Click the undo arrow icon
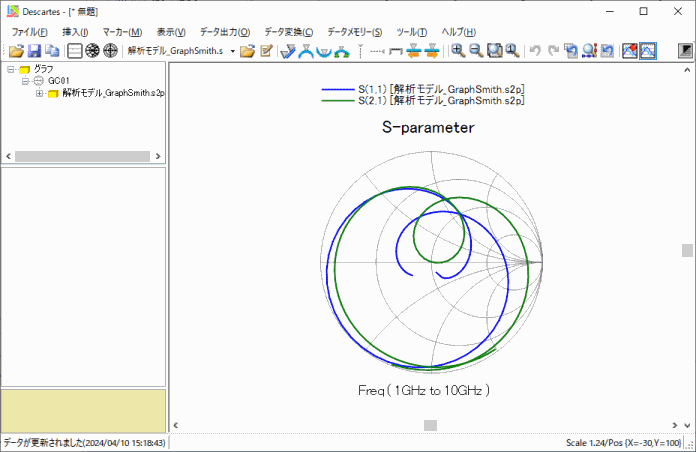The image size is (696, 452). 535,50
